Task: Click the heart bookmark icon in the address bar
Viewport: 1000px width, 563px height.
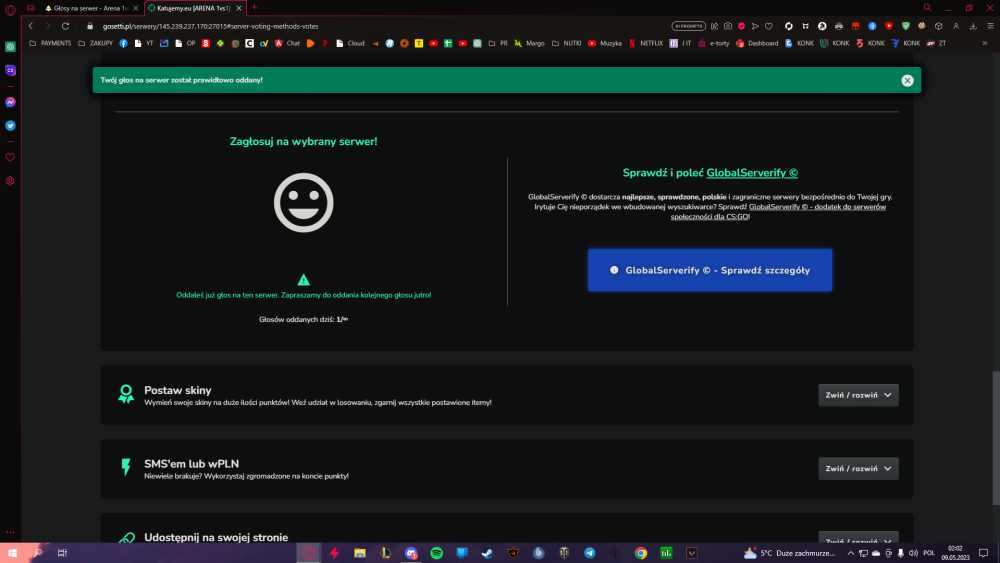Action: click(768, 26)
